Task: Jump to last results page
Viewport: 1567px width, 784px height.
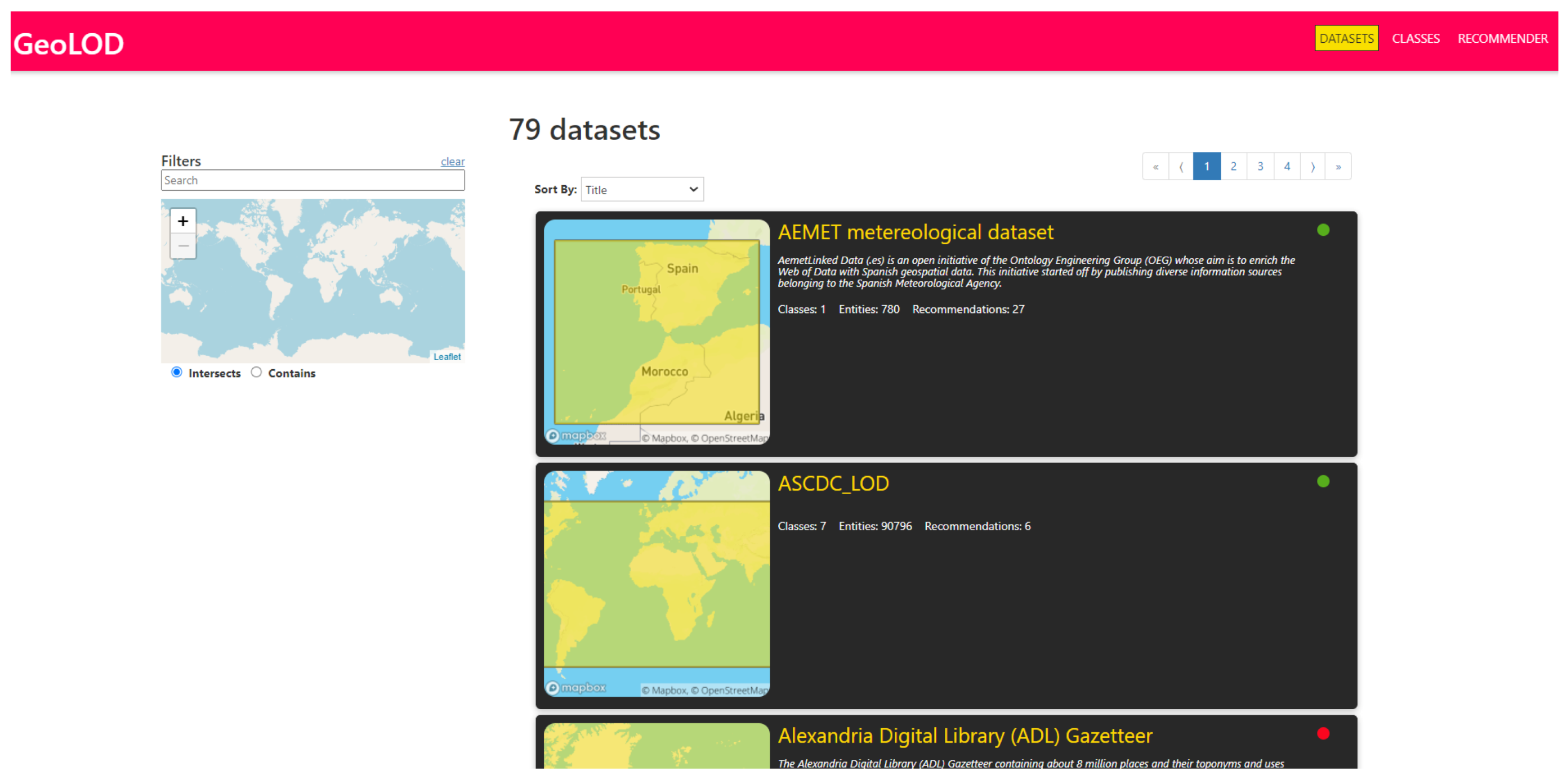Action: (x=1338, y=167)
